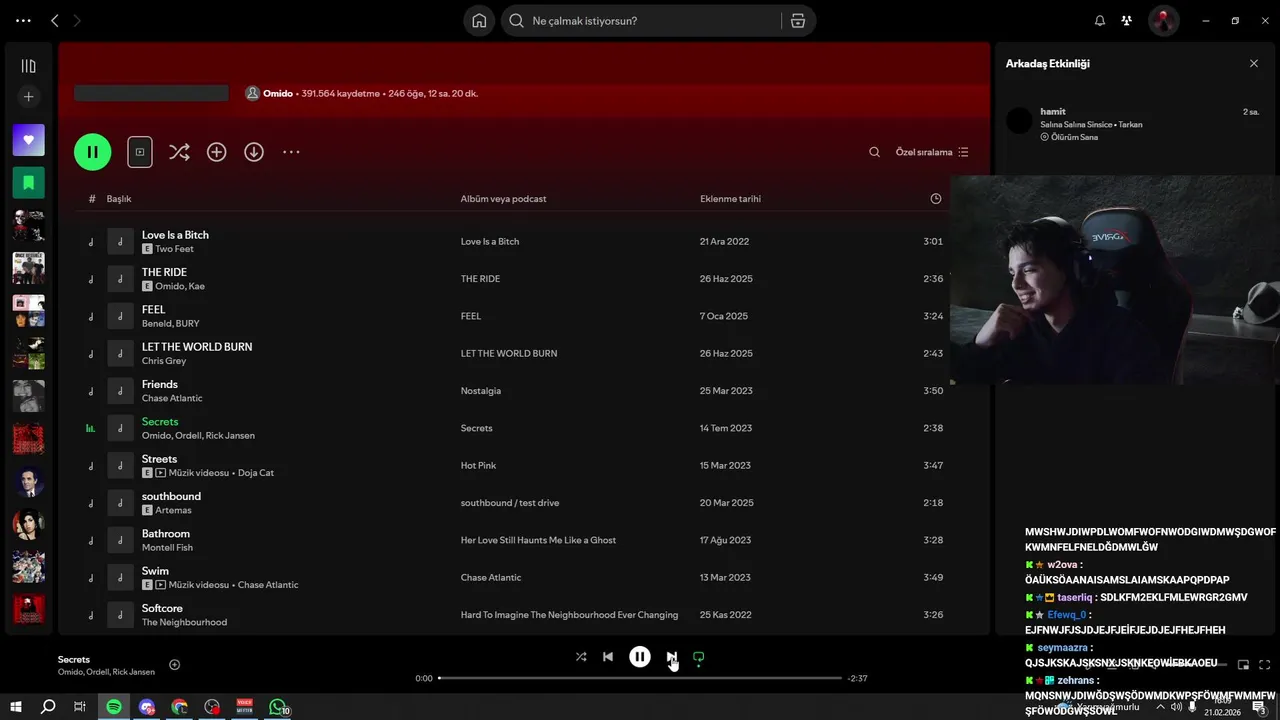Sort by Albüm veya podcast header
1280x720 pixels.
point(503,199)
